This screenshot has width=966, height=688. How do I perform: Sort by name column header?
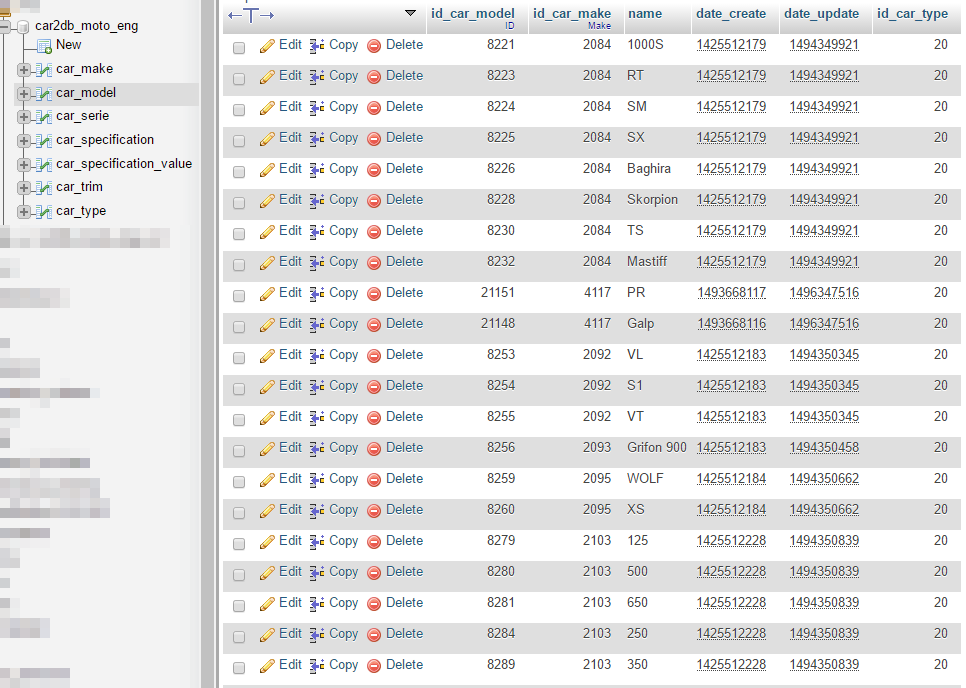(x=645, y=14)
